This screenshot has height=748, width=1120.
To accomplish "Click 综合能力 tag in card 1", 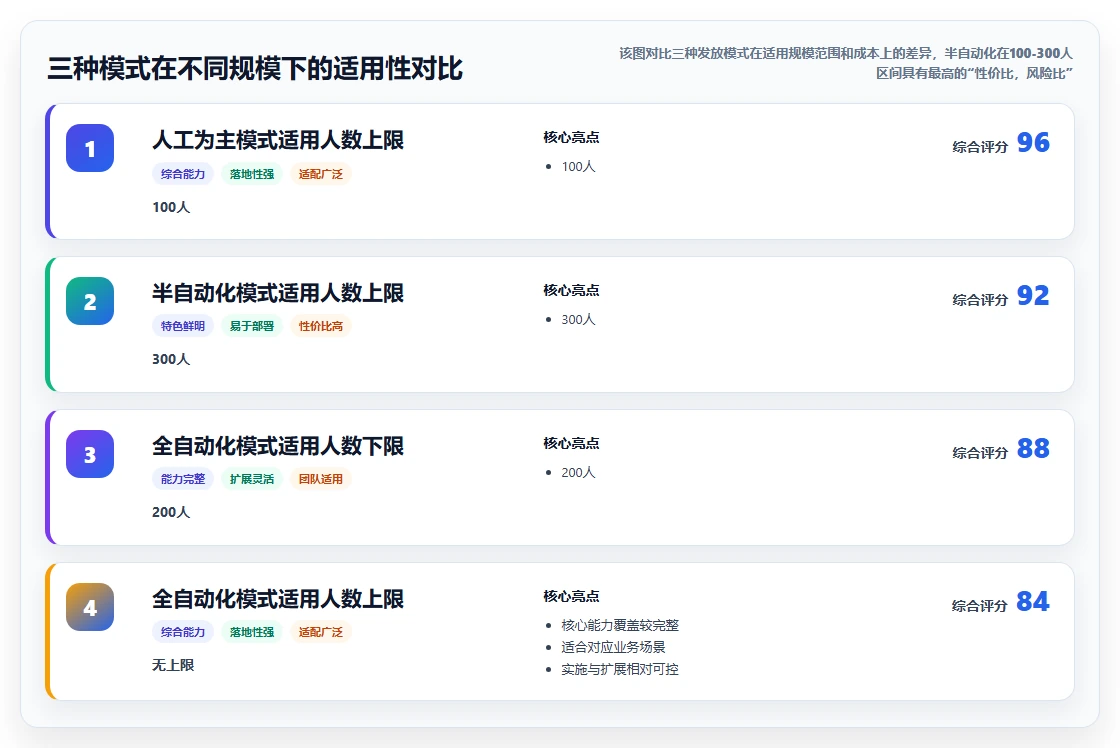I will point(183,174).
